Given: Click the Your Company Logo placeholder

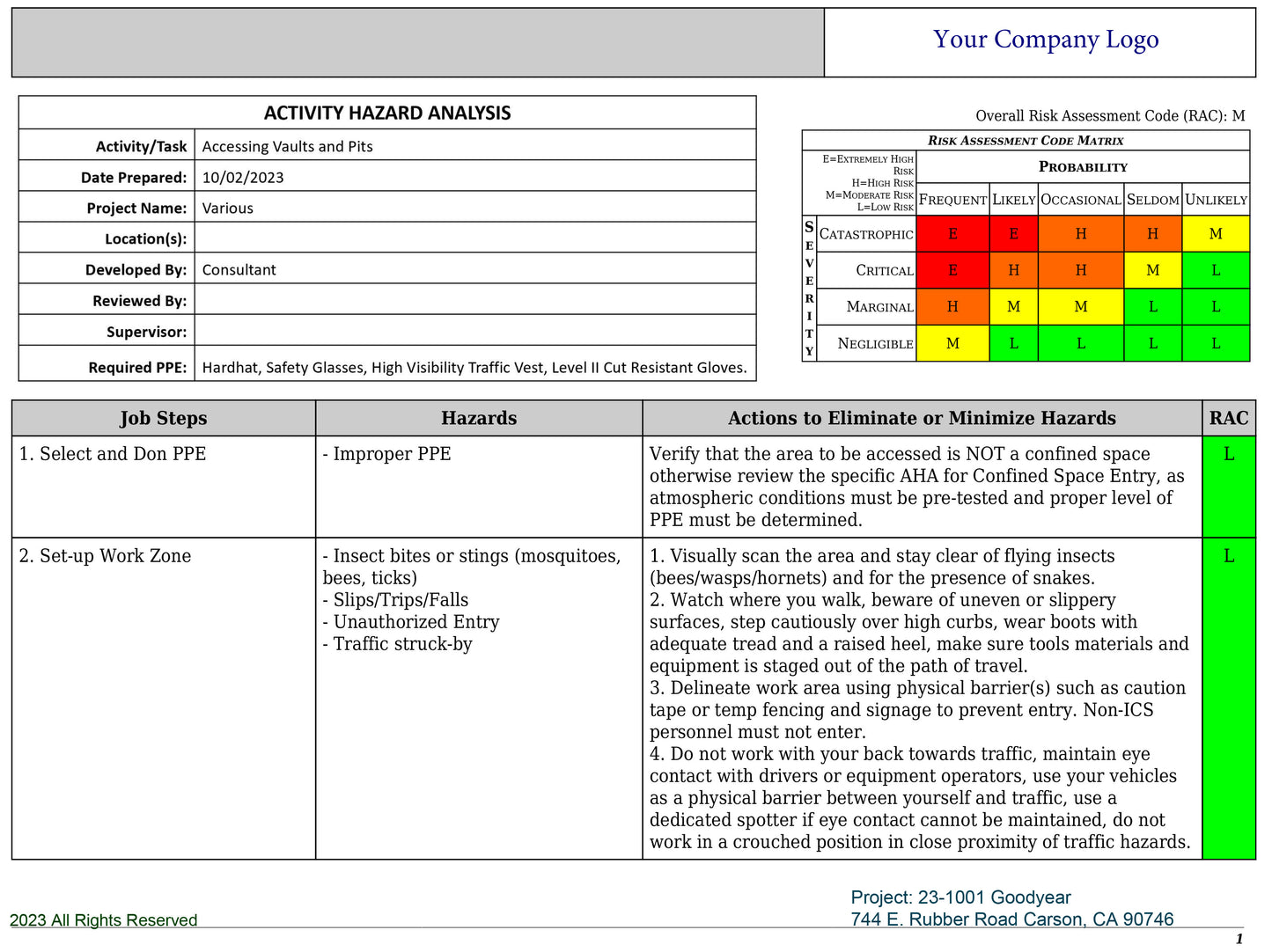Looking at the screenshot, I should (x=1045, y=40).
